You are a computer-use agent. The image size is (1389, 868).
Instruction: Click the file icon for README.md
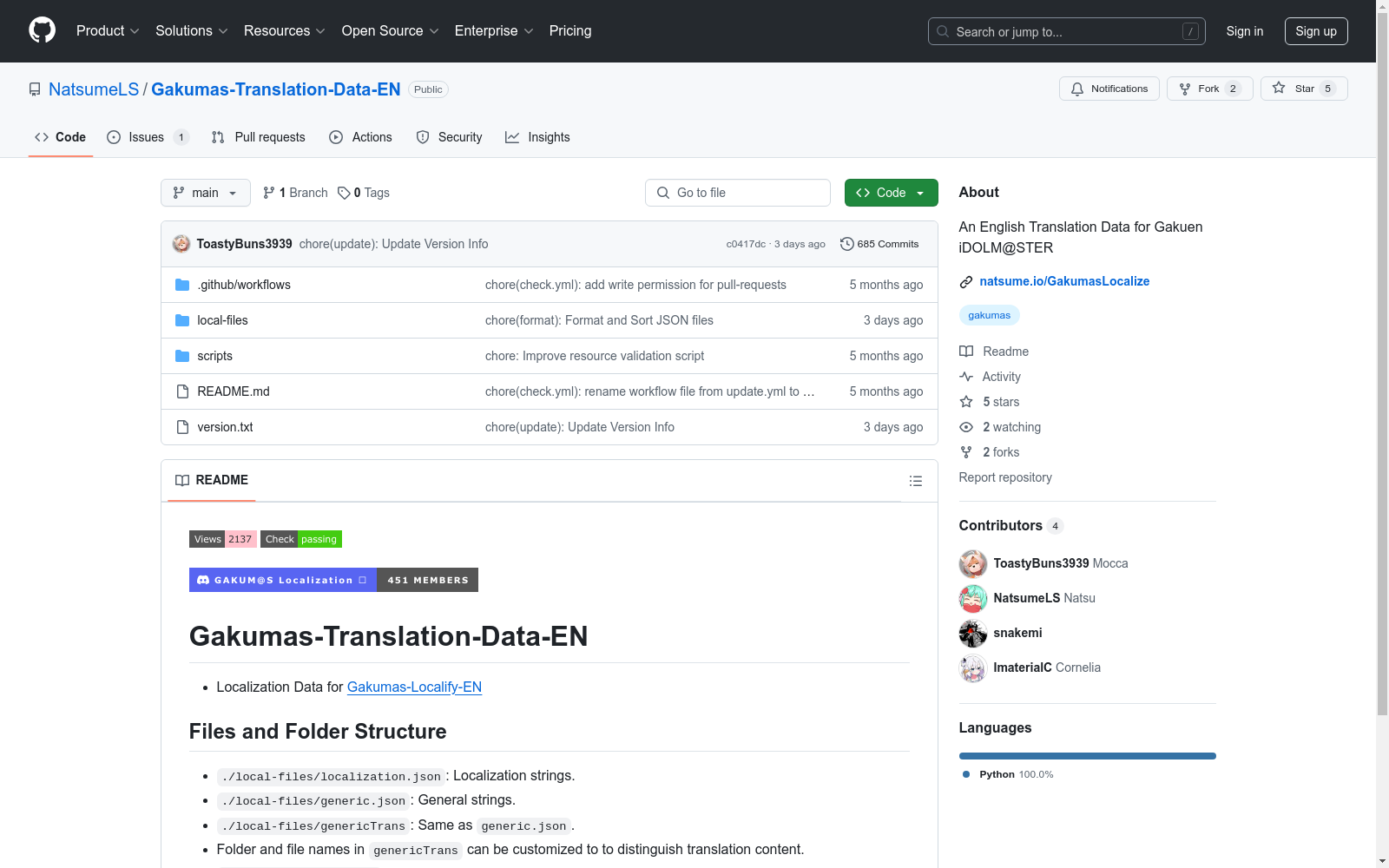(x=182, y=391)
